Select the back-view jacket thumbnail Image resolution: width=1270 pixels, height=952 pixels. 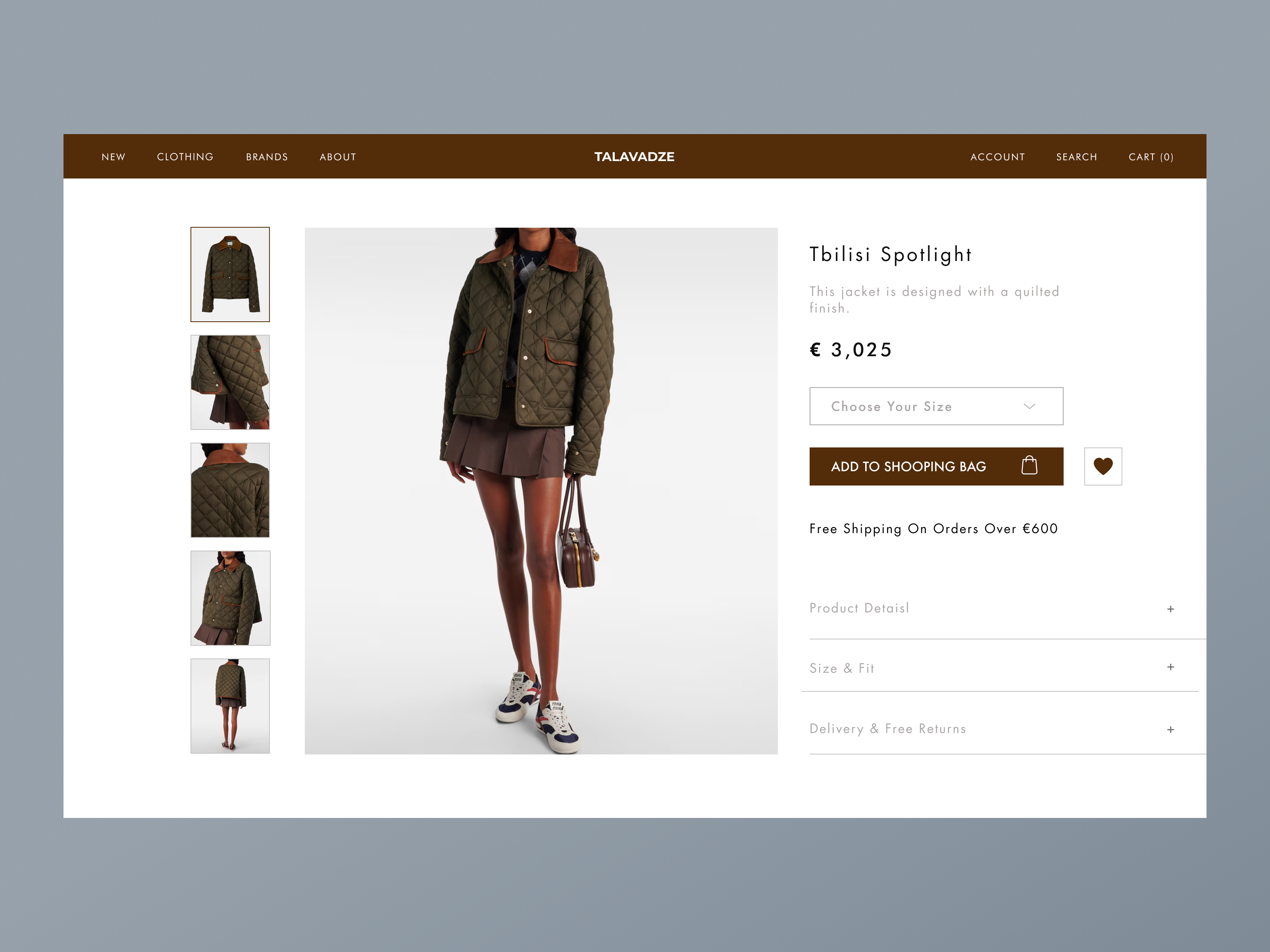click(x=230, y=489)
